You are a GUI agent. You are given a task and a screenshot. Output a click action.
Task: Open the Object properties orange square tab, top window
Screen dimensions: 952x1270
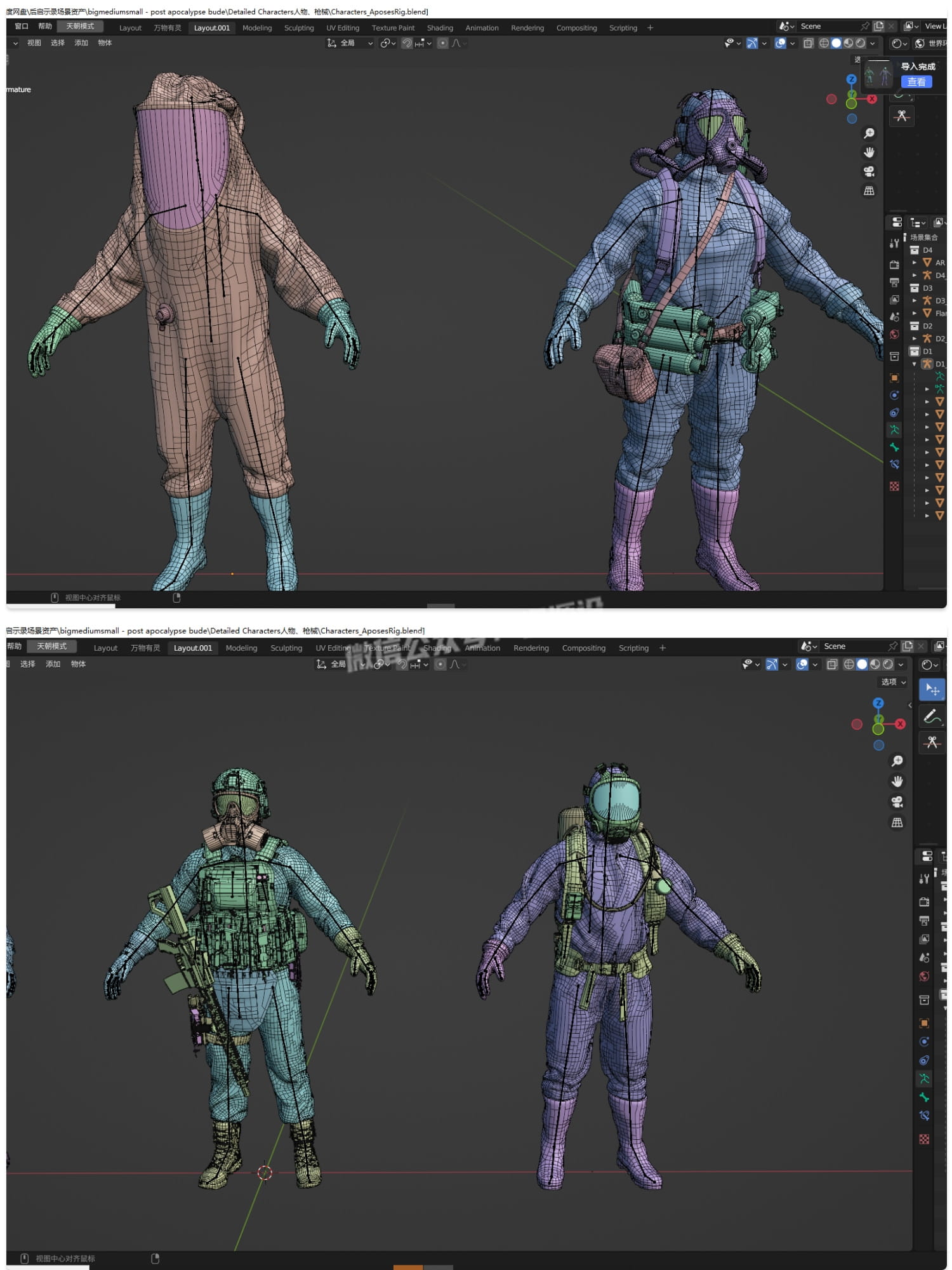894,378
